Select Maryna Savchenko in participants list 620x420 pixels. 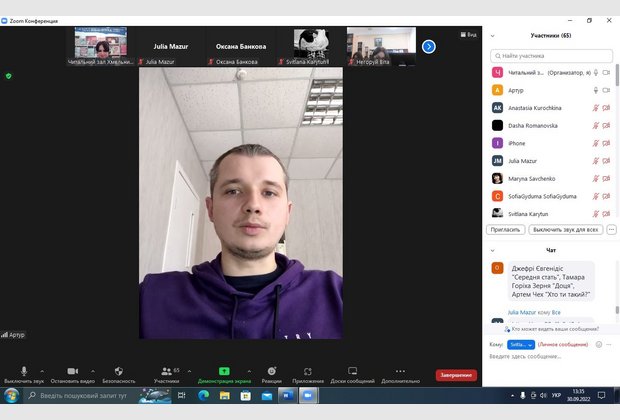tap(551, 179)
